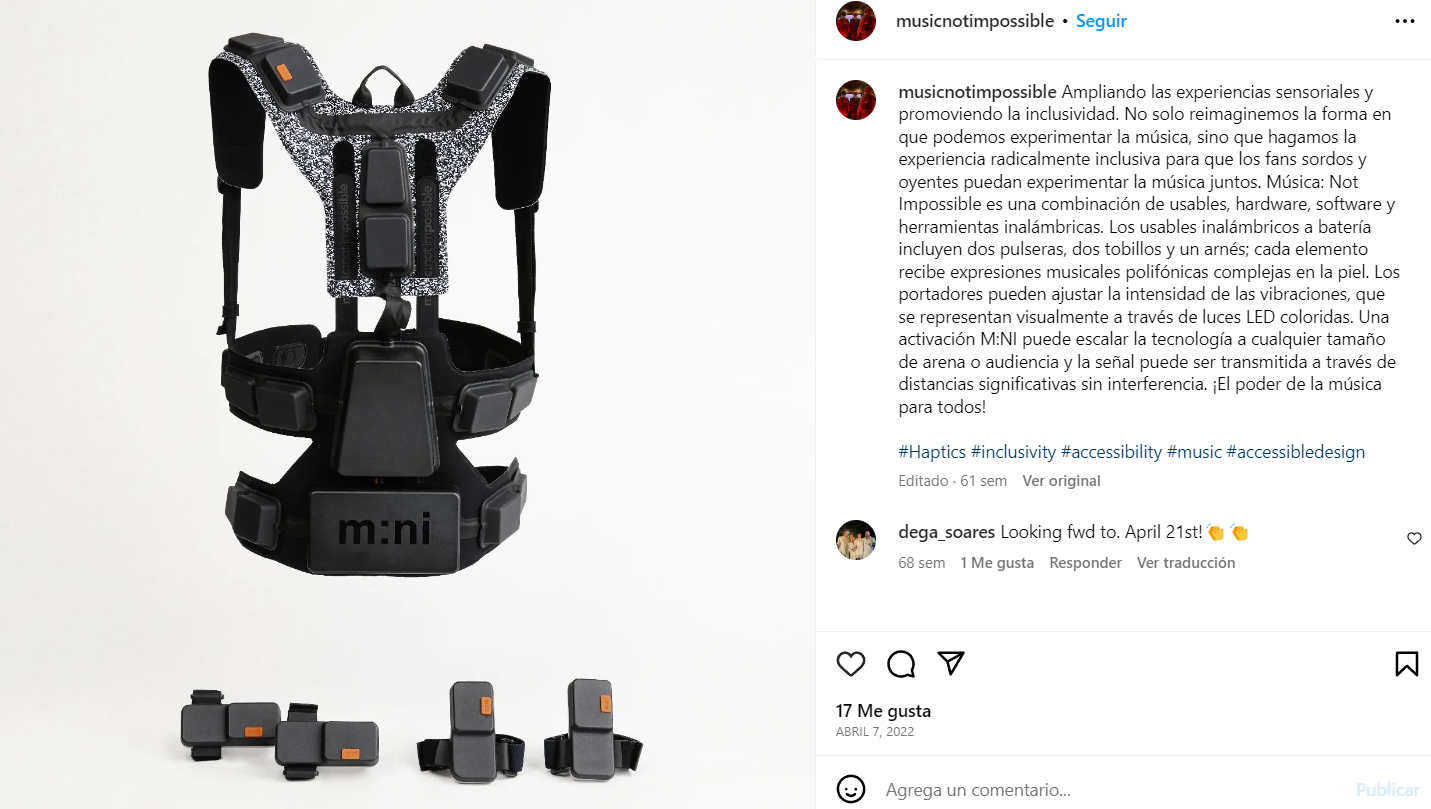Viewport: 1431px width, 809px height.
Task: Click the #Haptics hashtag
Action: pyautogui.click(x=932, y=452)
